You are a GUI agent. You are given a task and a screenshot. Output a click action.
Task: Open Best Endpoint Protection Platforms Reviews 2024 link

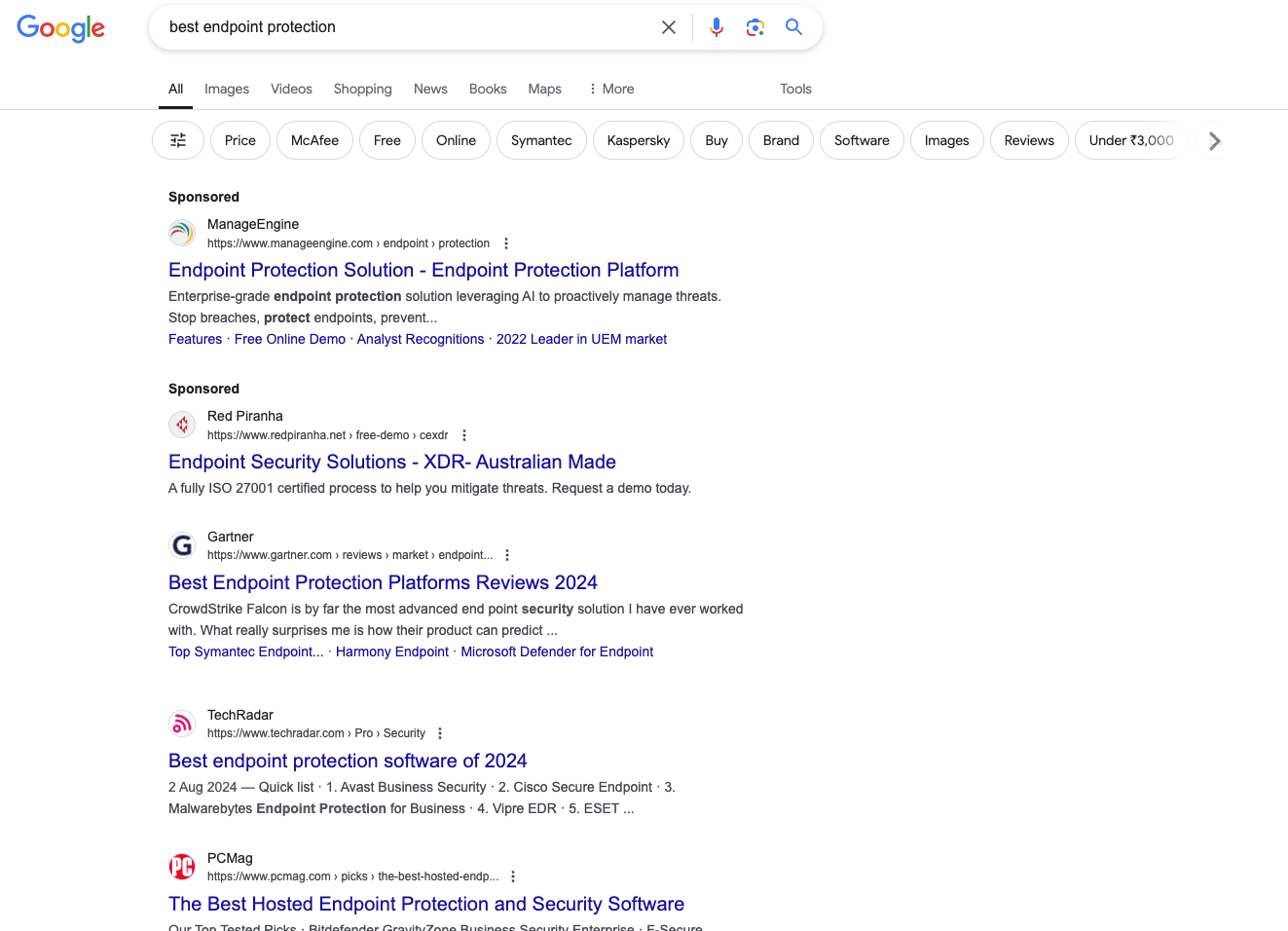coord(383,582)
